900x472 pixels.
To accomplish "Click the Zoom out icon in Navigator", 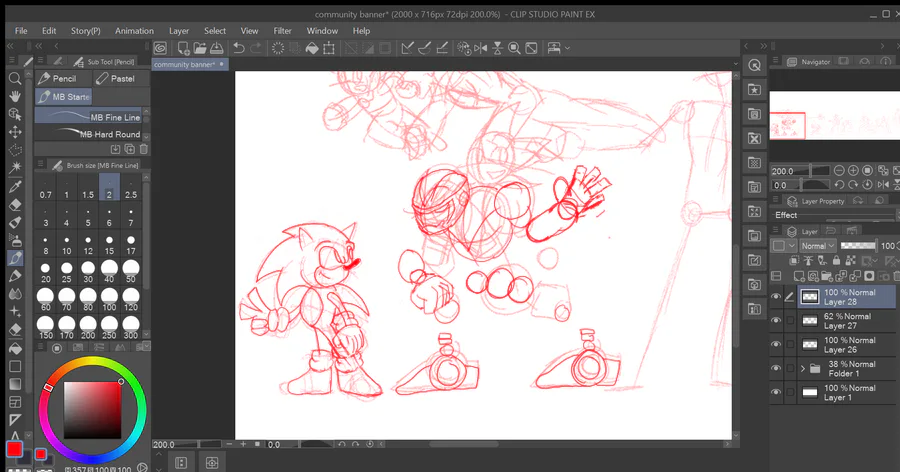I will [x=839, y=171].
